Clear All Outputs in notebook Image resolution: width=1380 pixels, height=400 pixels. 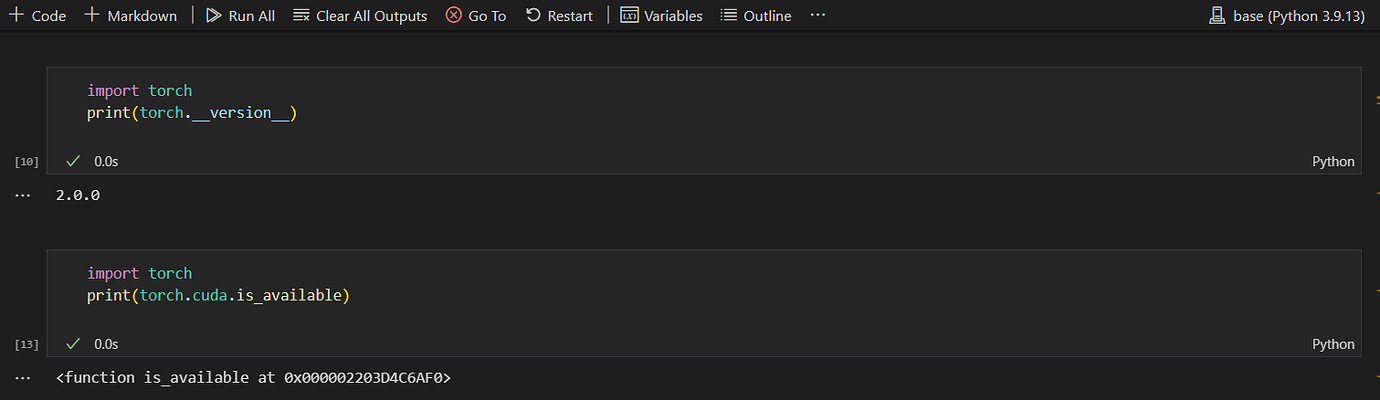point(360,16)
